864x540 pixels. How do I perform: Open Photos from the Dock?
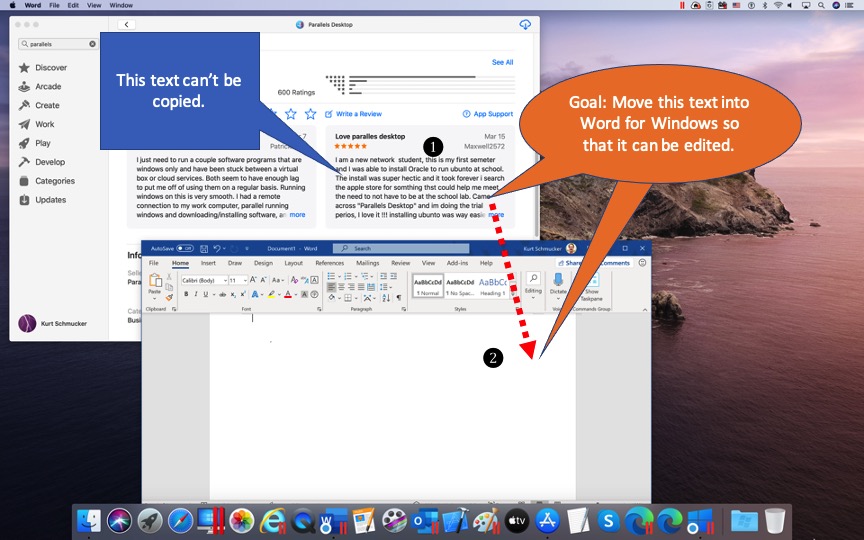coord(241,521)
